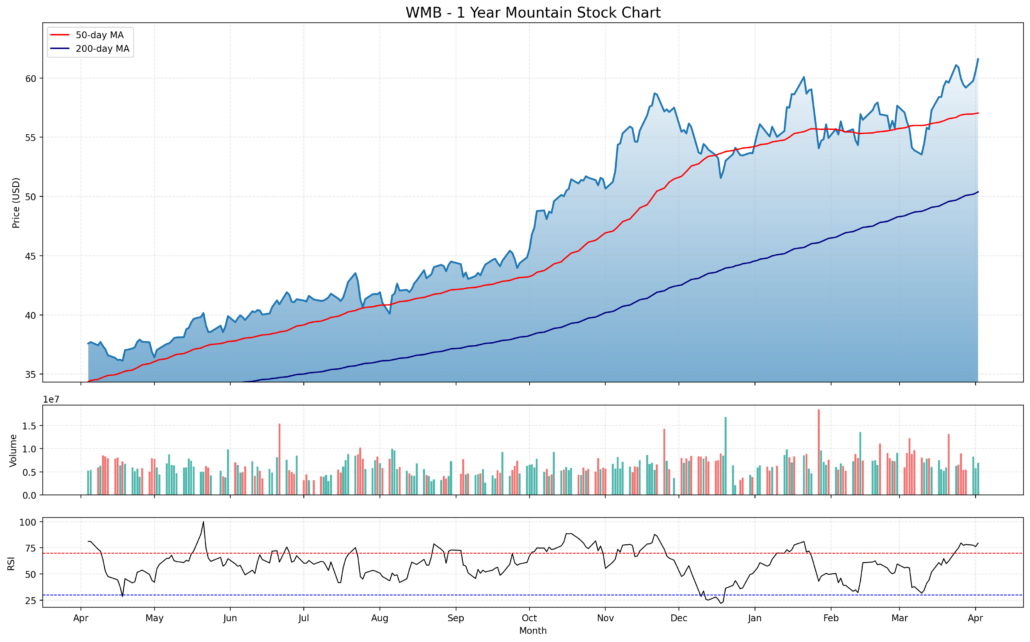Click the "Month" x-axis title
1030x642 pixels.
coord(533,631)
